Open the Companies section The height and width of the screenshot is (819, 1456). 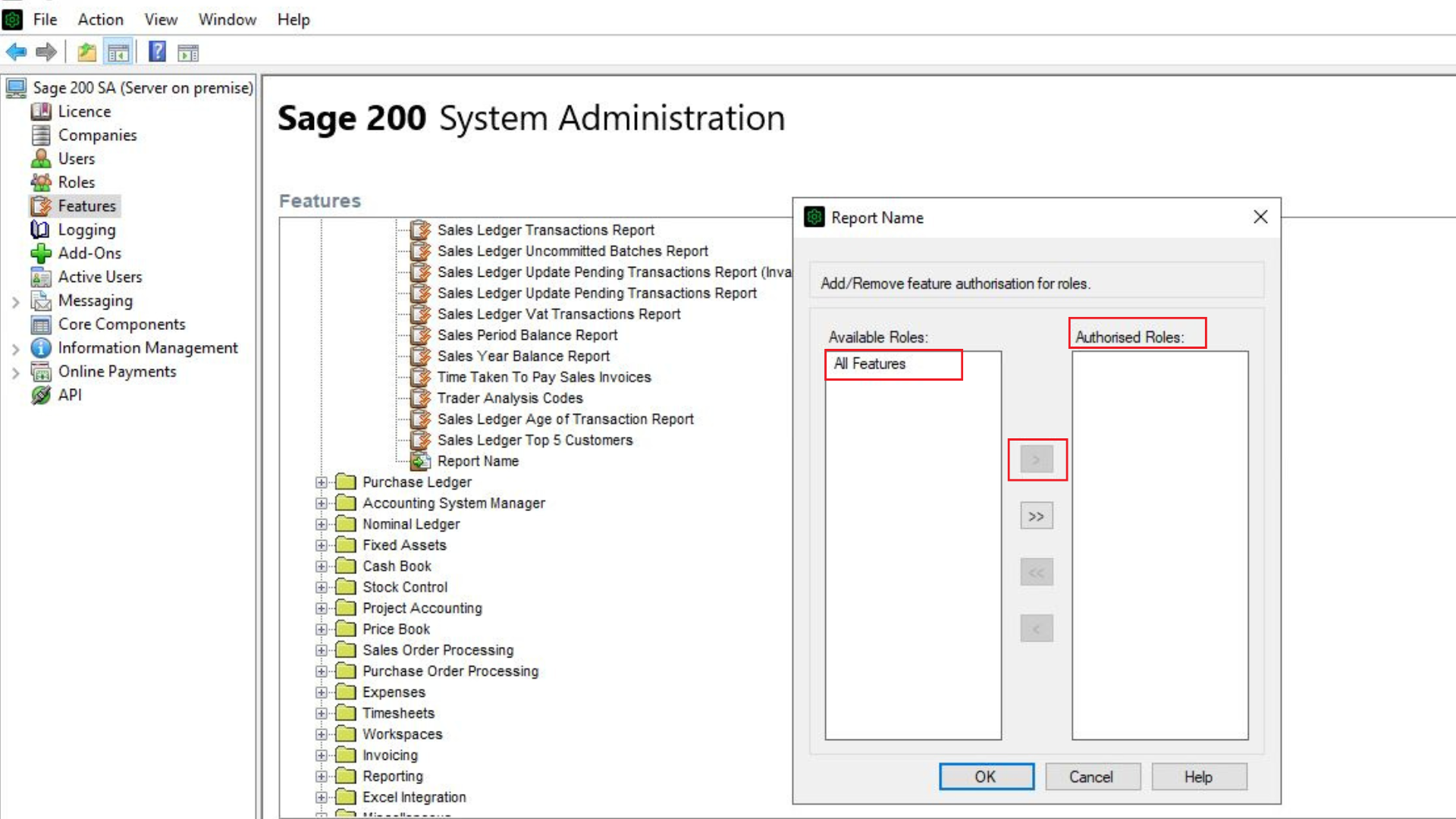97,135
